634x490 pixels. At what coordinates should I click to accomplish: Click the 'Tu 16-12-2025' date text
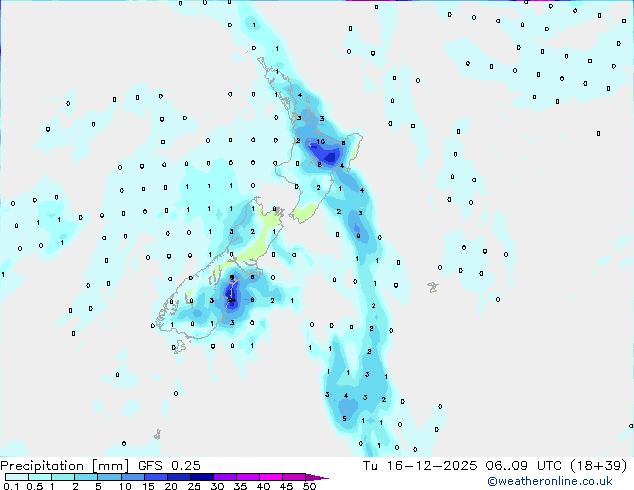[420, 465]
